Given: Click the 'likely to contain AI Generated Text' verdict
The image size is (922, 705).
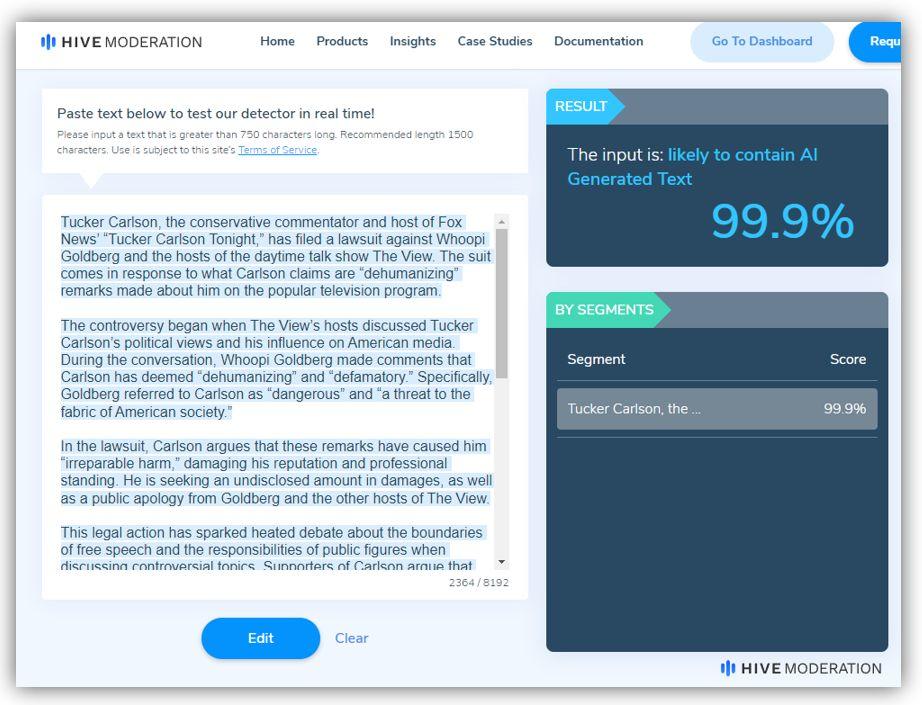Looking at the screenshot, I should click(x=692, y=166).
